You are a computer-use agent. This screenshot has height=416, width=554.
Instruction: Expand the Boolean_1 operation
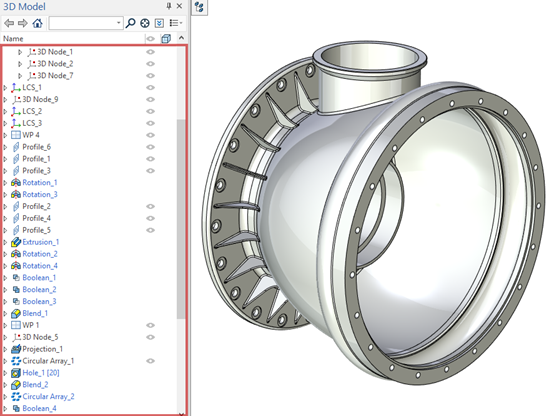(5, 278)
